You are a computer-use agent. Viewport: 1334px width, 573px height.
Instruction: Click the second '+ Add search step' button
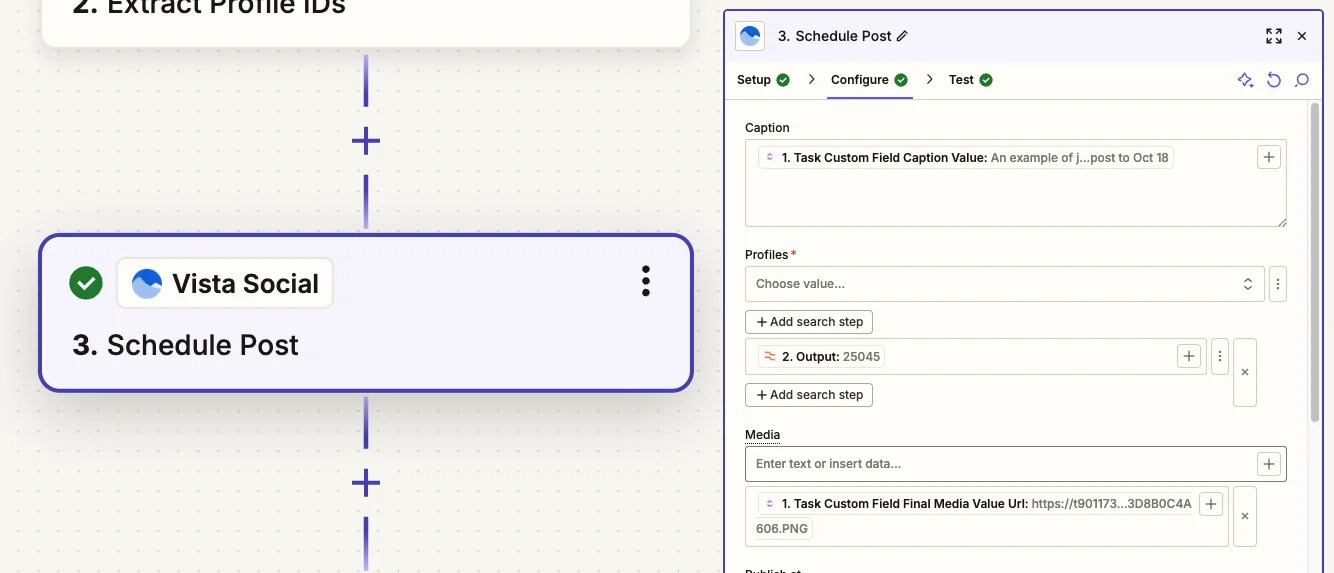[x=809, y=395]
